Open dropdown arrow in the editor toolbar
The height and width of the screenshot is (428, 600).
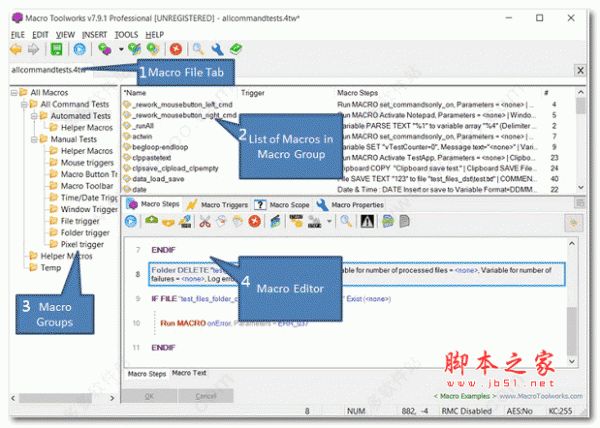click(329, 221)
